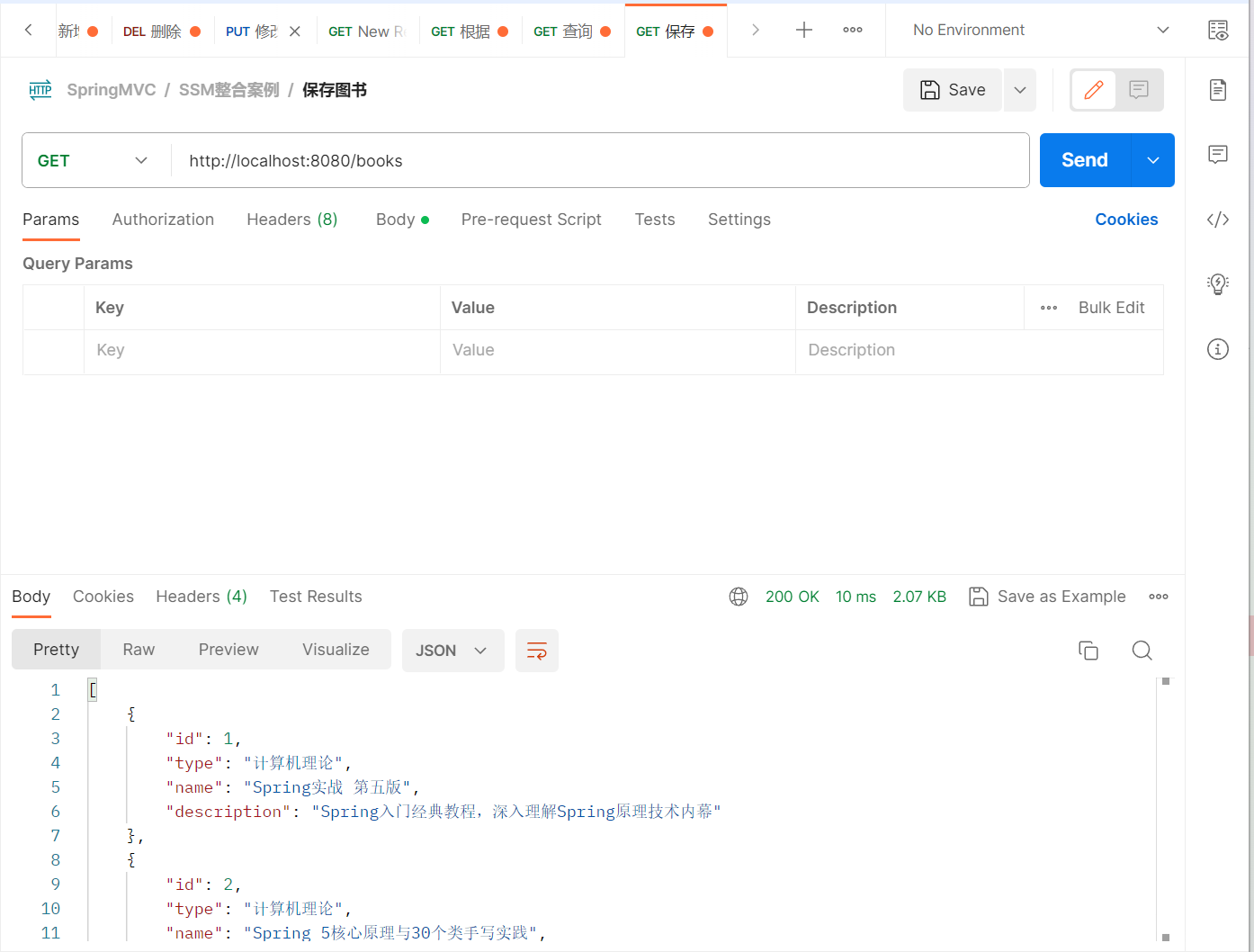Image resolution: width=1254 pixels, height=952 pixels.
Task: Open response Cookies tab
Action: (x=103, y=597)
